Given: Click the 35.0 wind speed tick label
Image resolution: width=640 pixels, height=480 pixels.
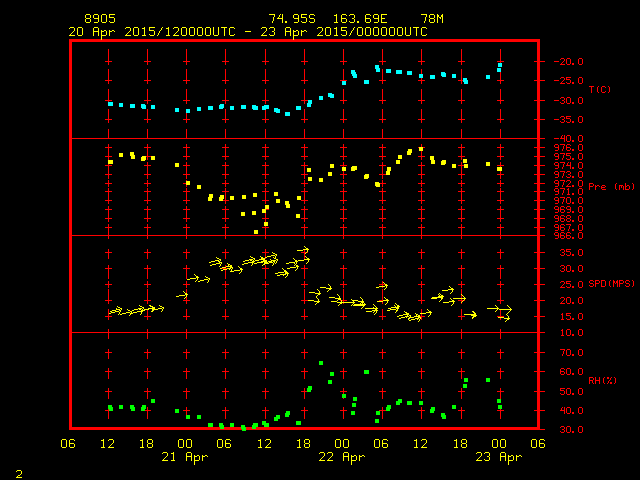Looking at the screenshot, I should [x=571, y=253].
